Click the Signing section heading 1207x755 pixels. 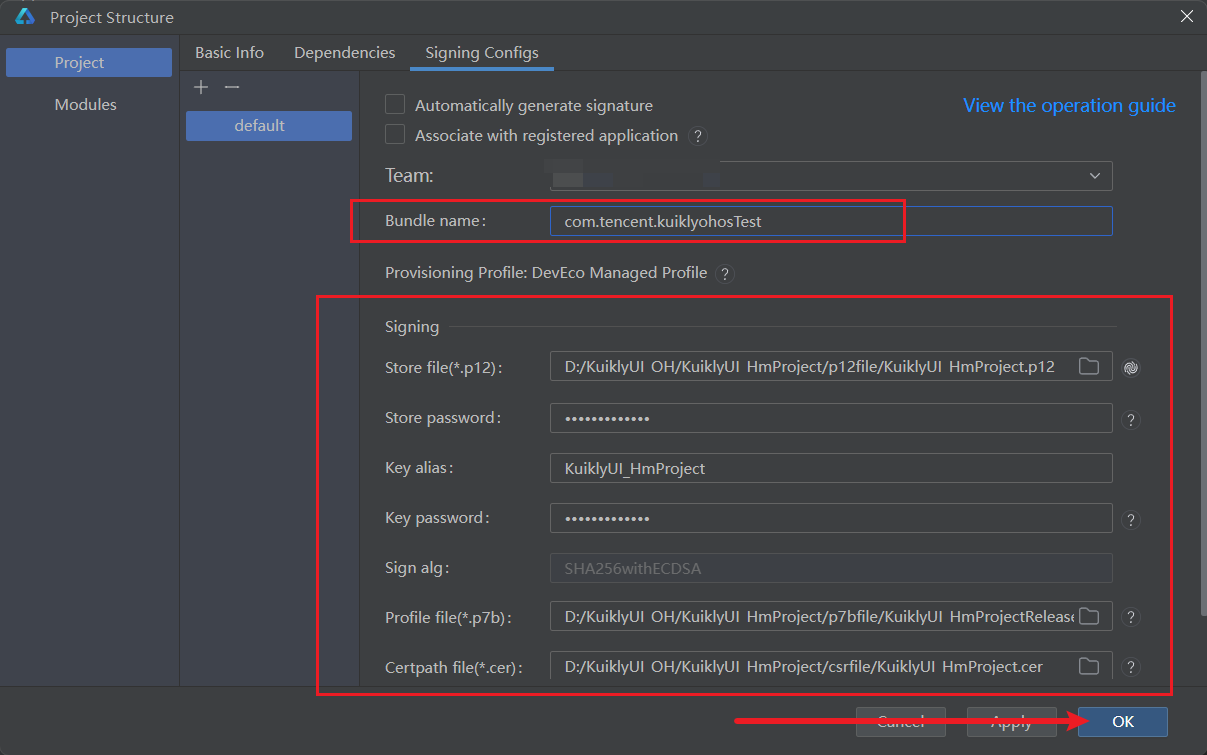click(412, 326)
